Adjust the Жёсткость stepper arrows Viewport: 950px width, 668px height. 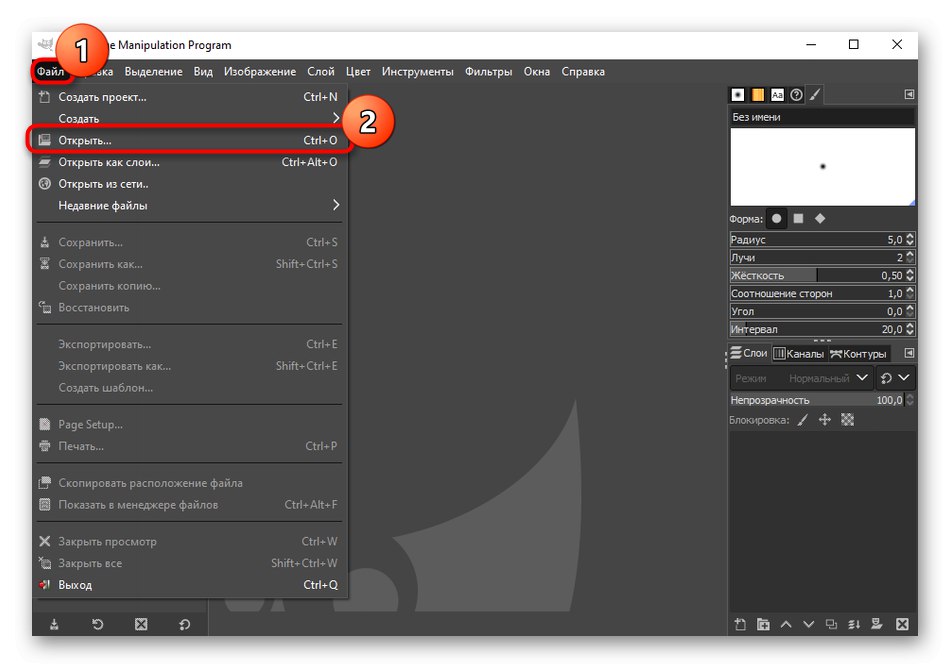[909, 276]
